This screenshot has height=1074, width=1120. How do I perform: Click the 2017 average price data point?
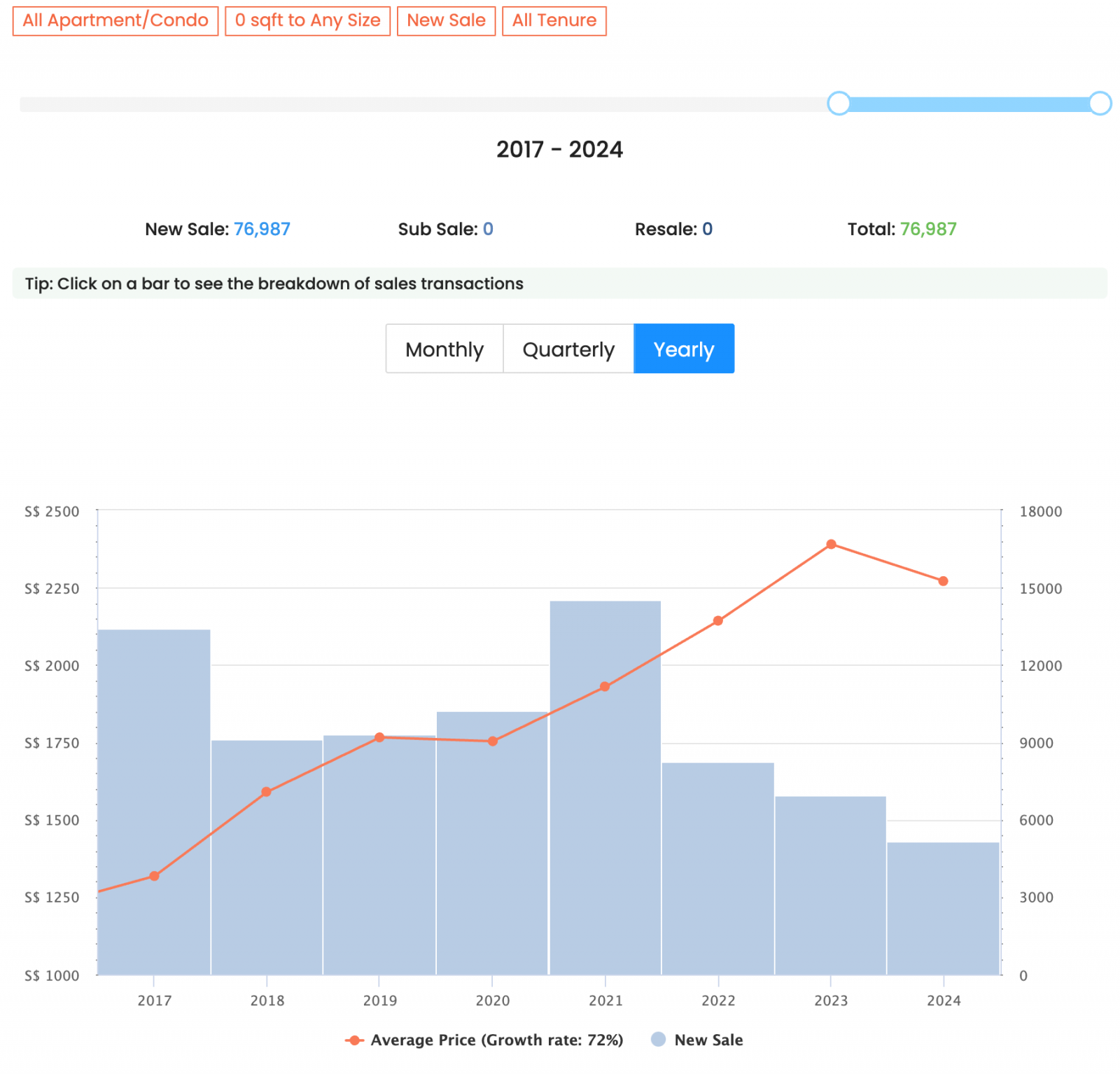pyautogui.click(x=154, y=876)
